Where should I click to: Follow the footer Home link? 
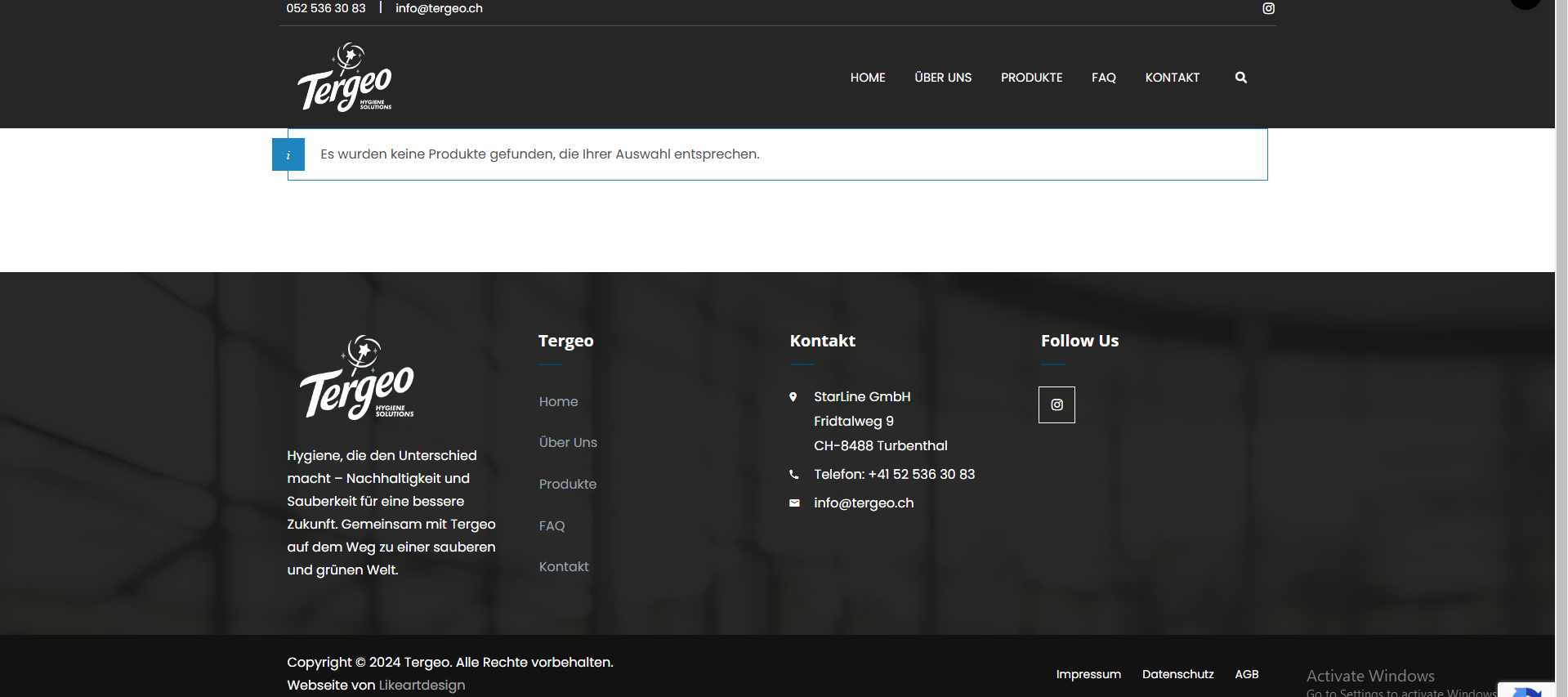(x=558, y=402)
